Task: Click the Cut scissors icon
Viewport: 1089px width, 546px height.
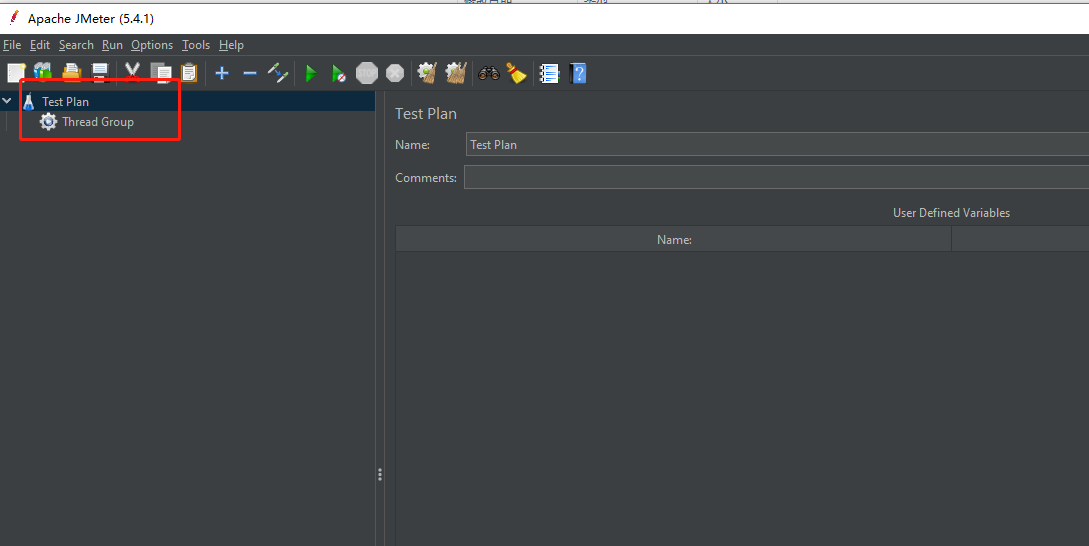Action: (x=132, y=73)
